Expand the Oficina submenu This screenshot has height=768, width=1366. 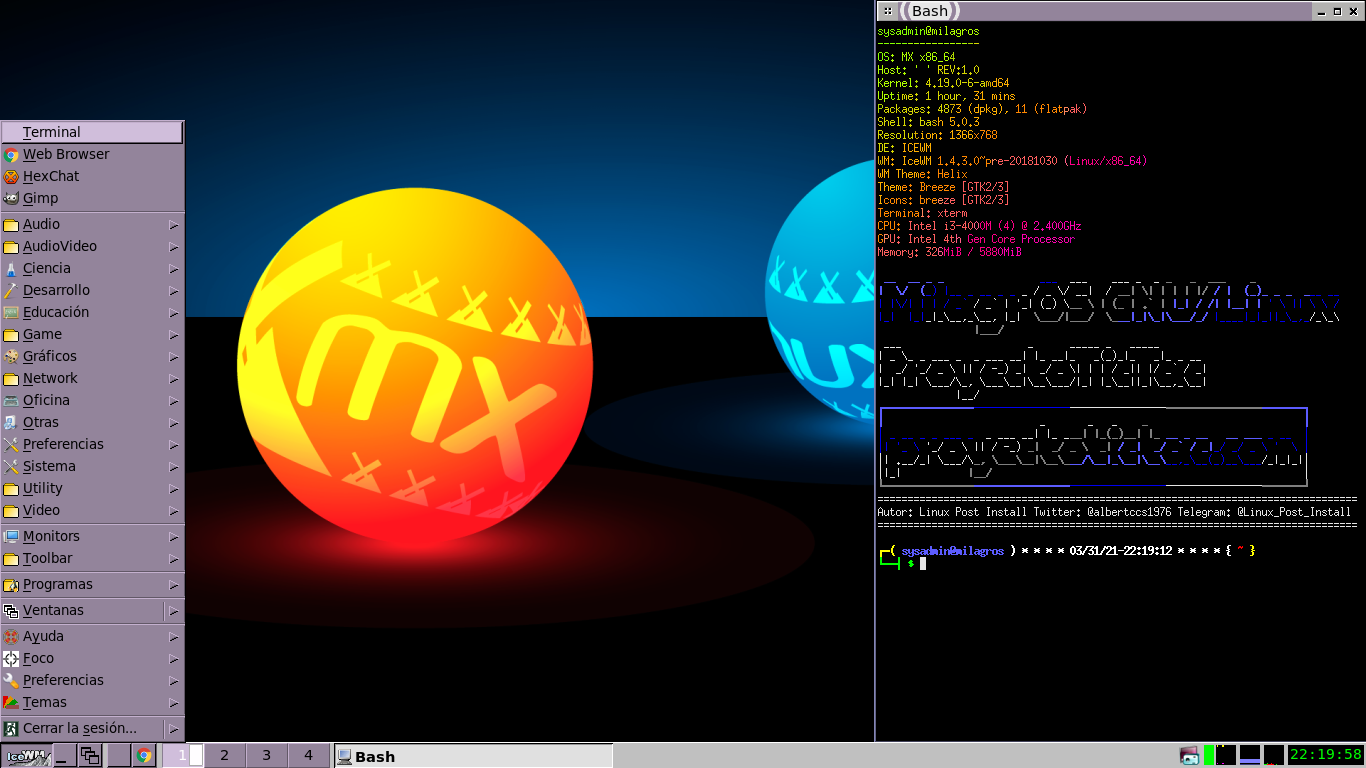(46, 400)
